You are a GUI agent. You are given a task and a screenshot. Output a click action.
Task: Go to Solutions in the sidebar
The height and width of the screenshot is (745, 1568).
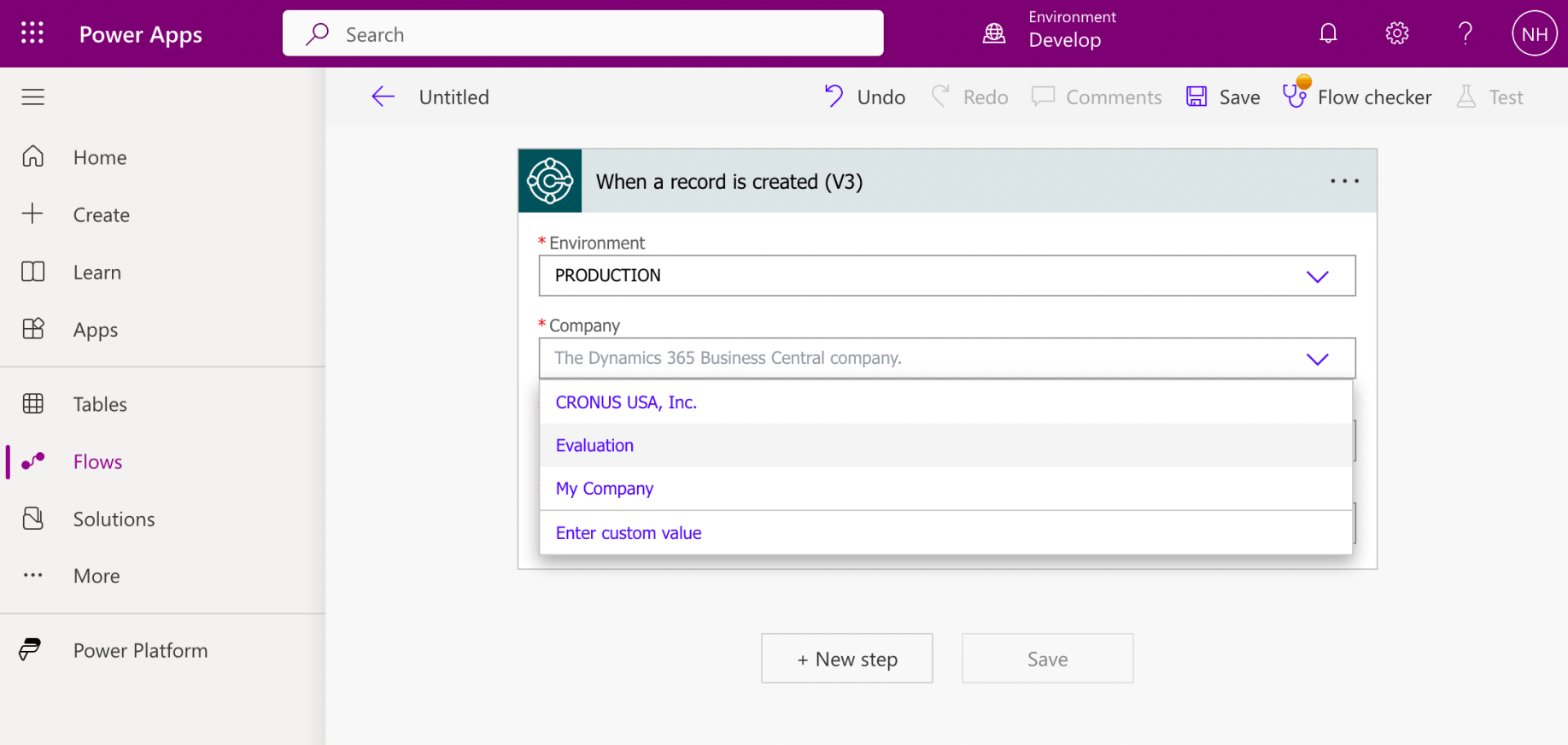pos(114,519)
